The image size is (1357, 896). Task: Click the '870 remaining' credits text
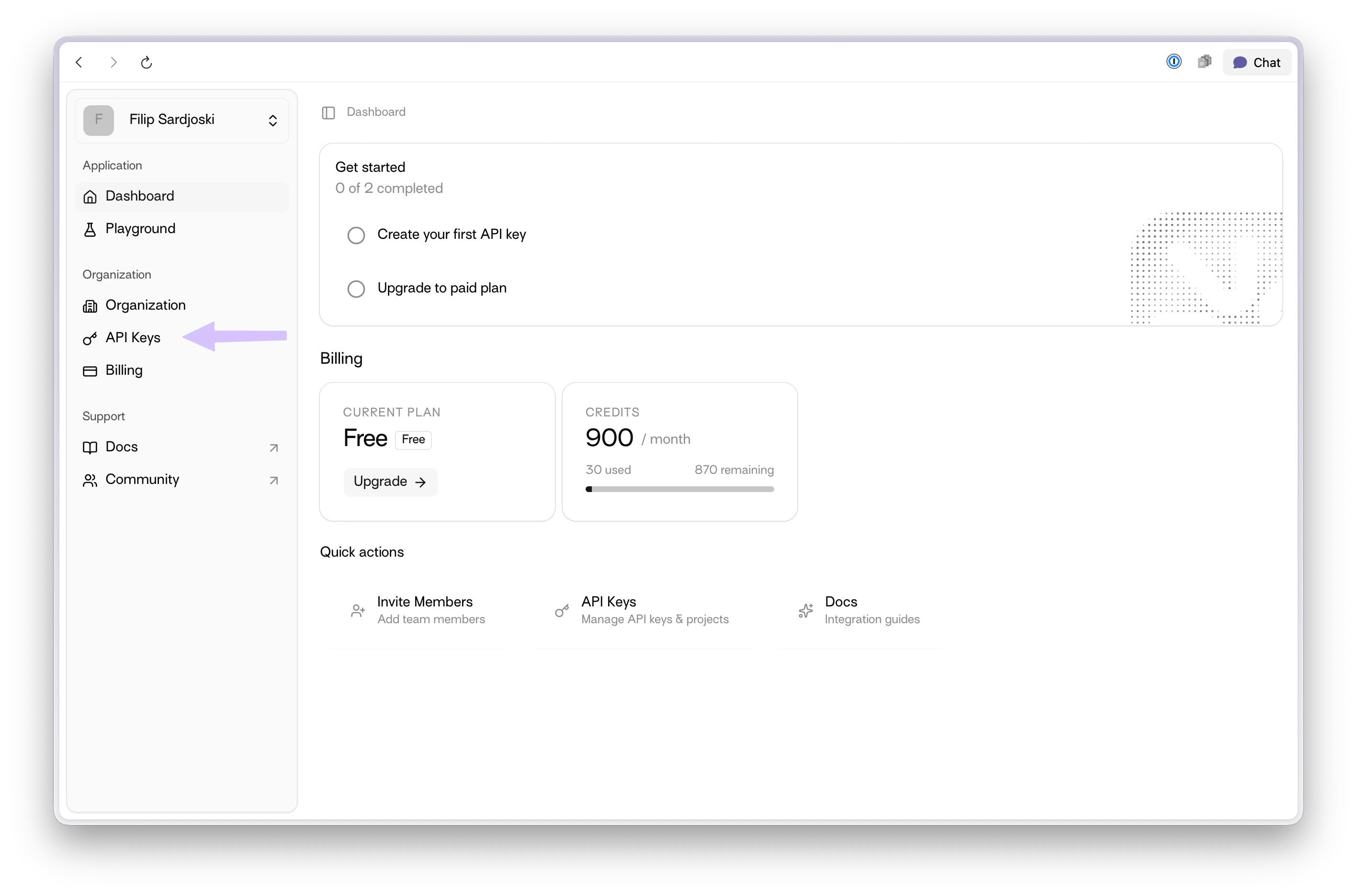[x=734, y=470]
